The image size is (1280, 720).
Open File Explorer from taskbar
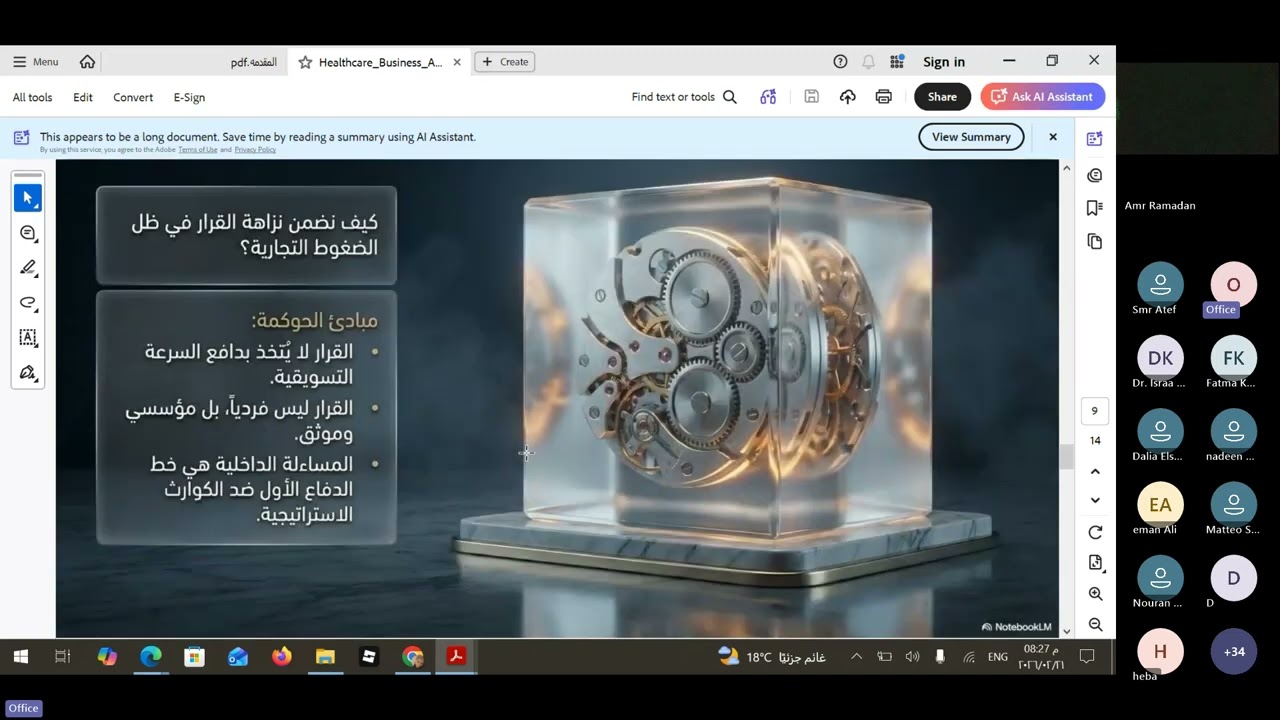(x=325, y=657)
